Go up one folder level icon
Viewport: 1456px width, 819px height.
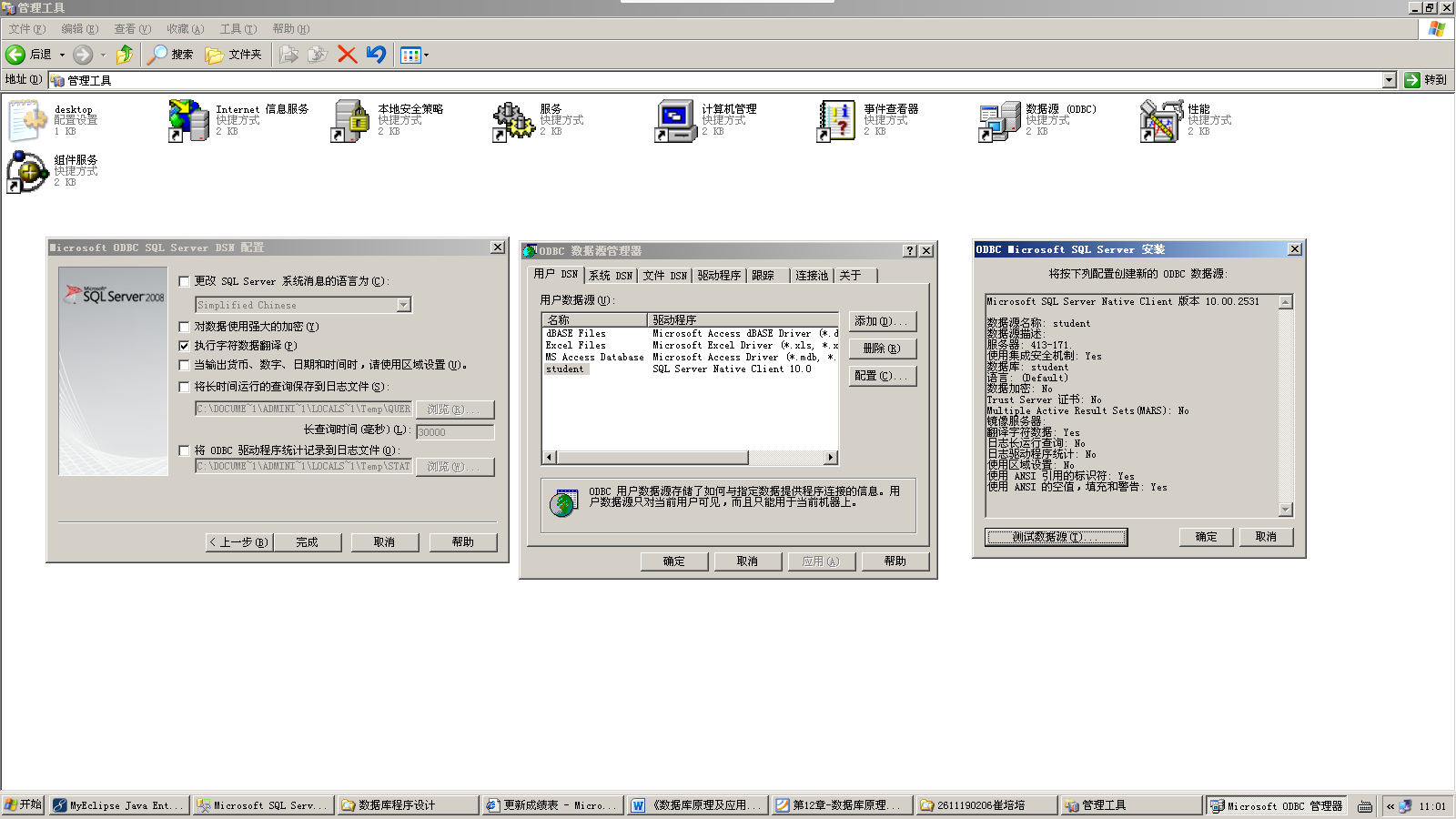125,55
